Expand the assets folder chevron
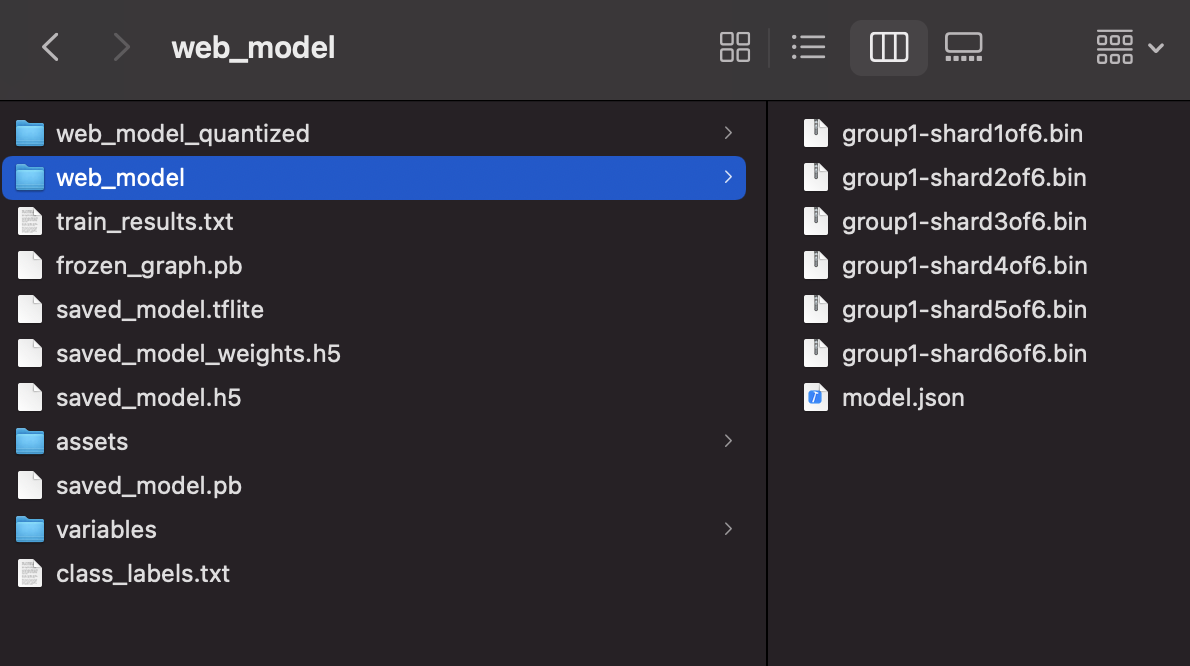 (728, 441)
